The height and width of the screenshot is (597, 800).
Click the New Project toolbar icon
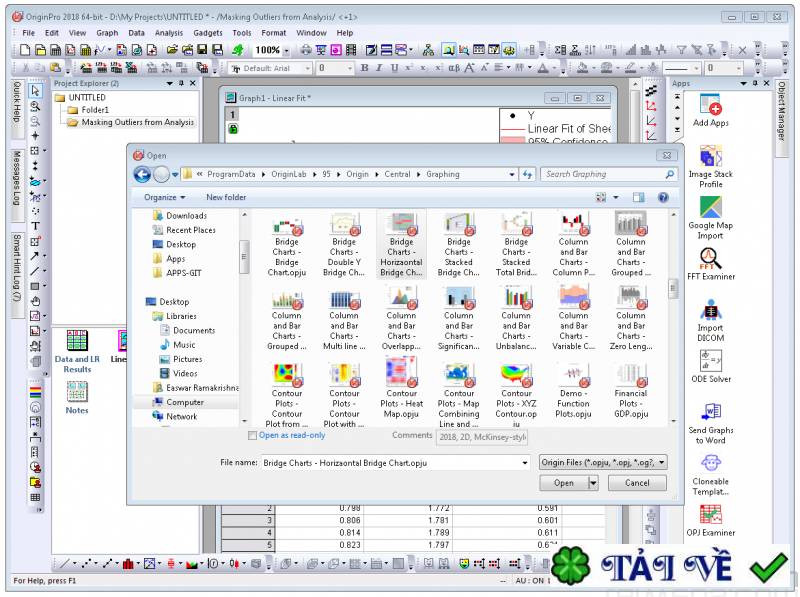(x=25, y=50)
